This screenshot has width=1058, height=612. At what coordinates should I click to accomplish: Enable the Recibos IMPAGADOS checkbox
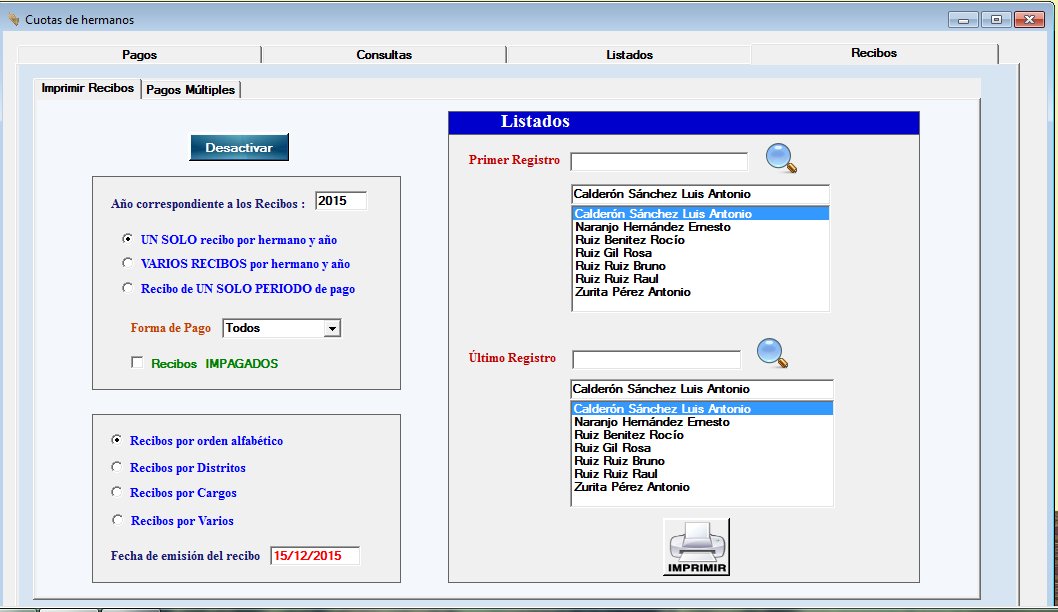(137, 363)
